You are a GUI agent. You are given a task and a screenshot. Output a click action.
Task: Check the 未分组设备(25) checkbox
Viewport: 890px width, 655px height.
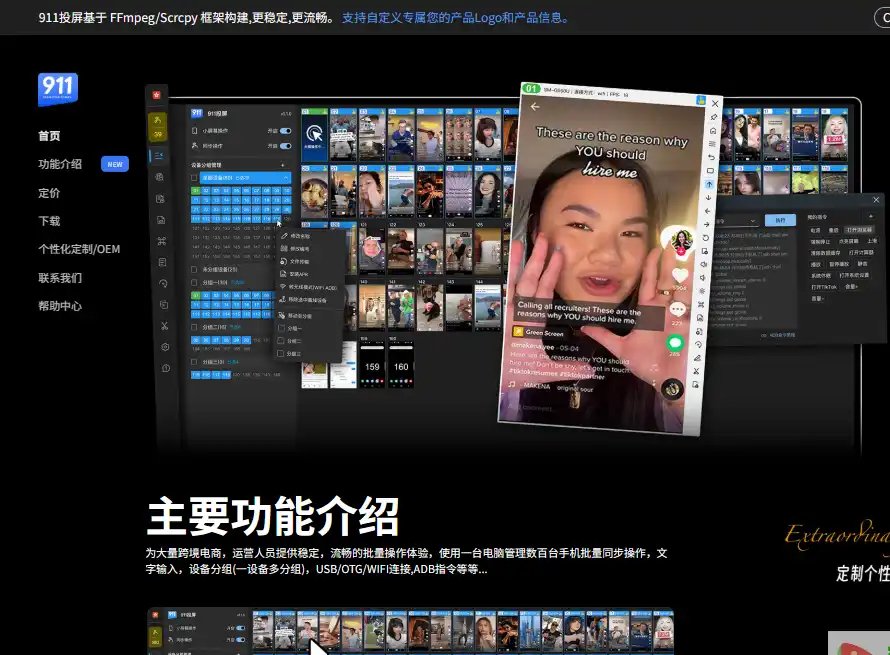(x=194, y=270)
